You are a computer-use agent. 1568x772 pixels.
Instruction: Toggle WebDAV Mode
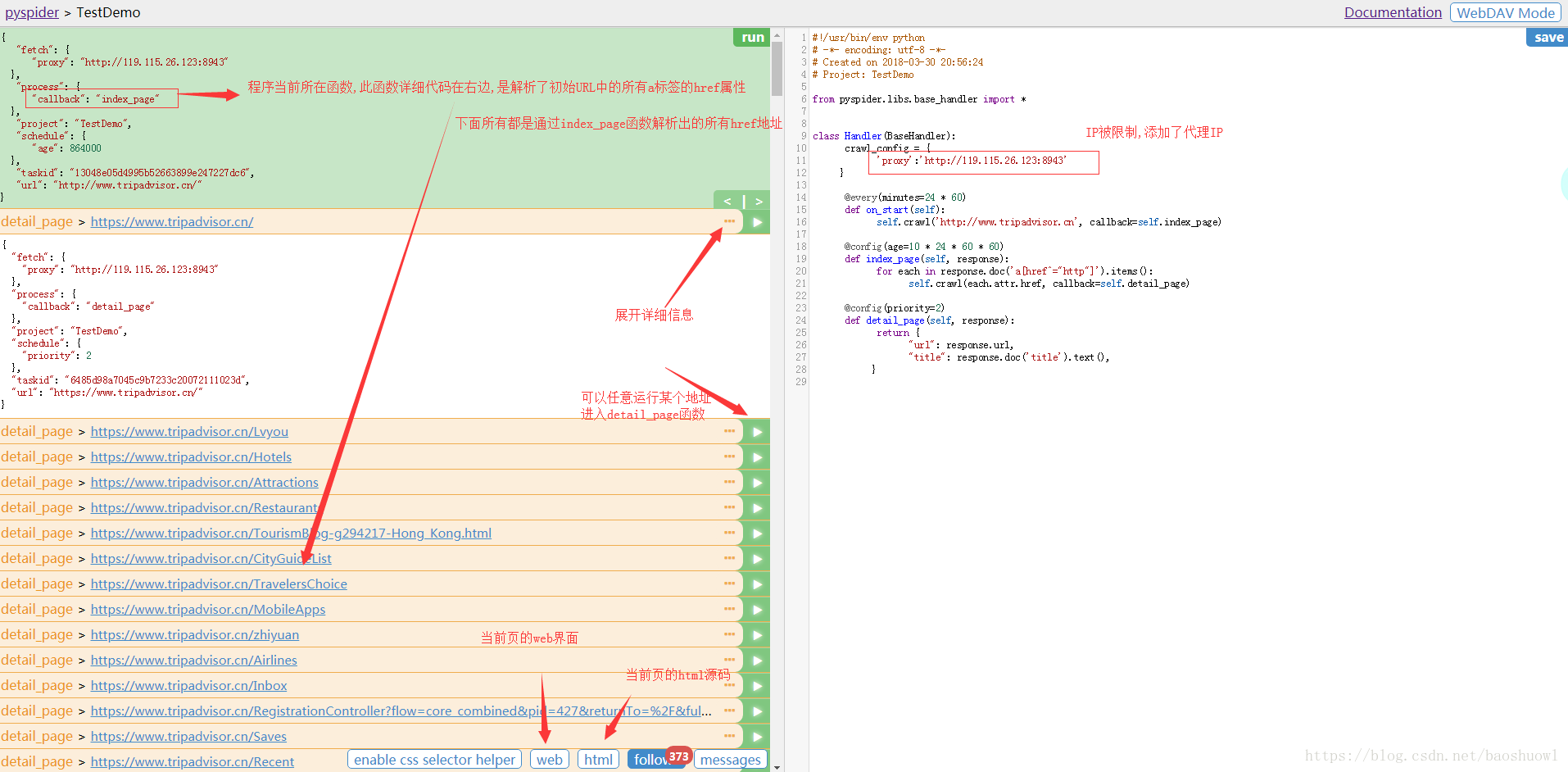click(1505, 12)
